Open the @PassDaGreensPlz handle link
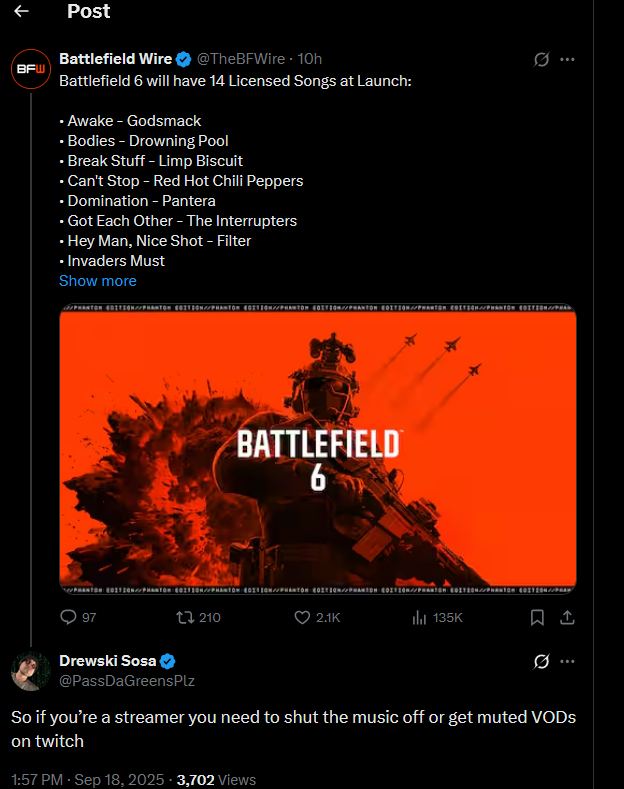This screenshot has height=789, width=624. click(x=127, y=681)
